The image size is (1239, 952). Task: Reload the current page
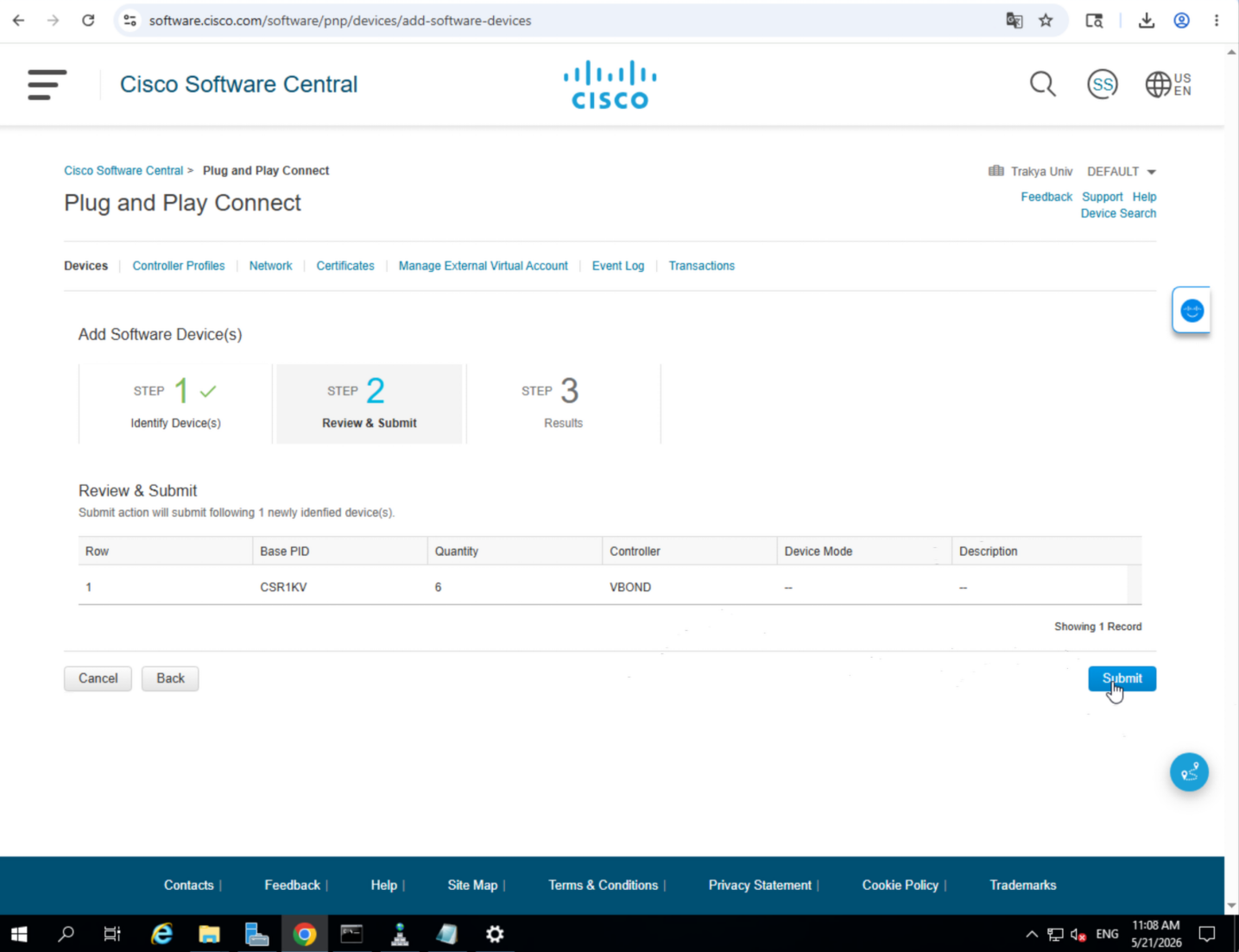pyautogui.click(x=88, y=21)
